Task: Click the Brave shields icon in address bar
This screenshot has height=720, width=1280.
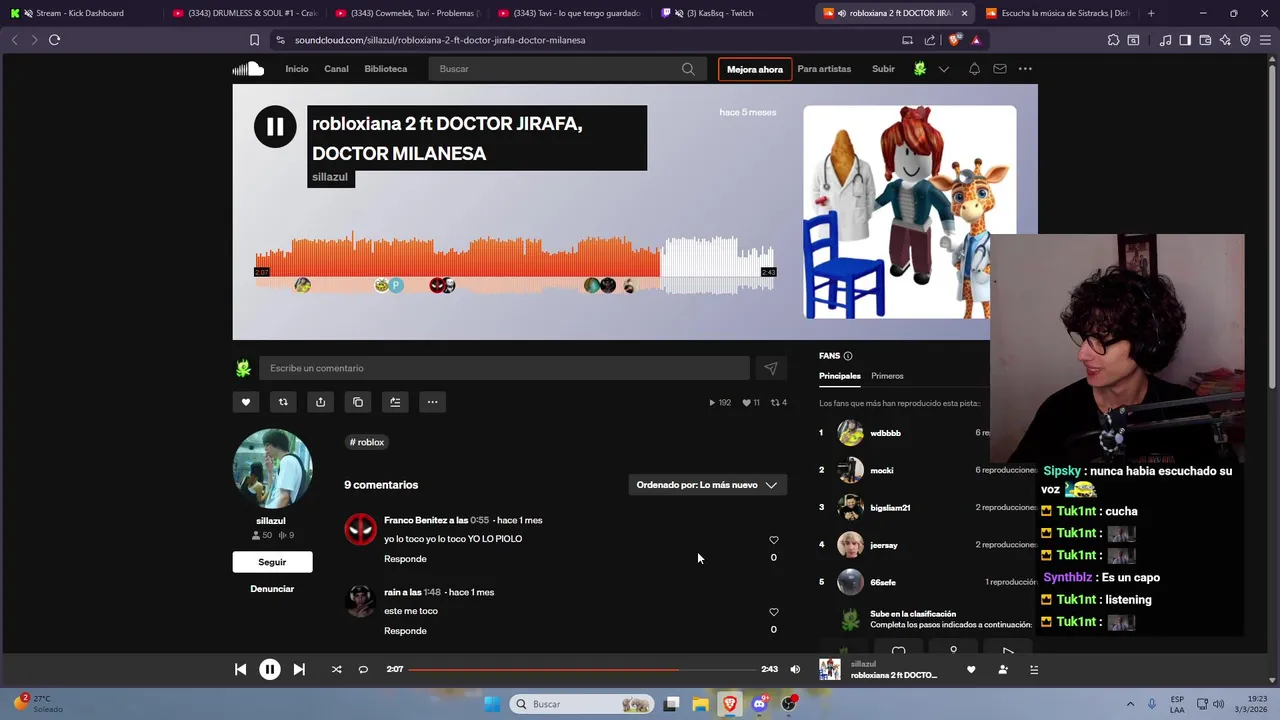Action: coord(954,40)
